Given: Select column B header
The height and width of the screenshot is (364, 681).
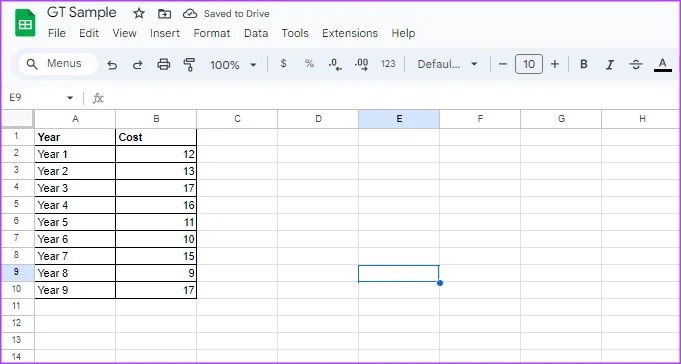Looking at the screenshot, I should (156, 119).
